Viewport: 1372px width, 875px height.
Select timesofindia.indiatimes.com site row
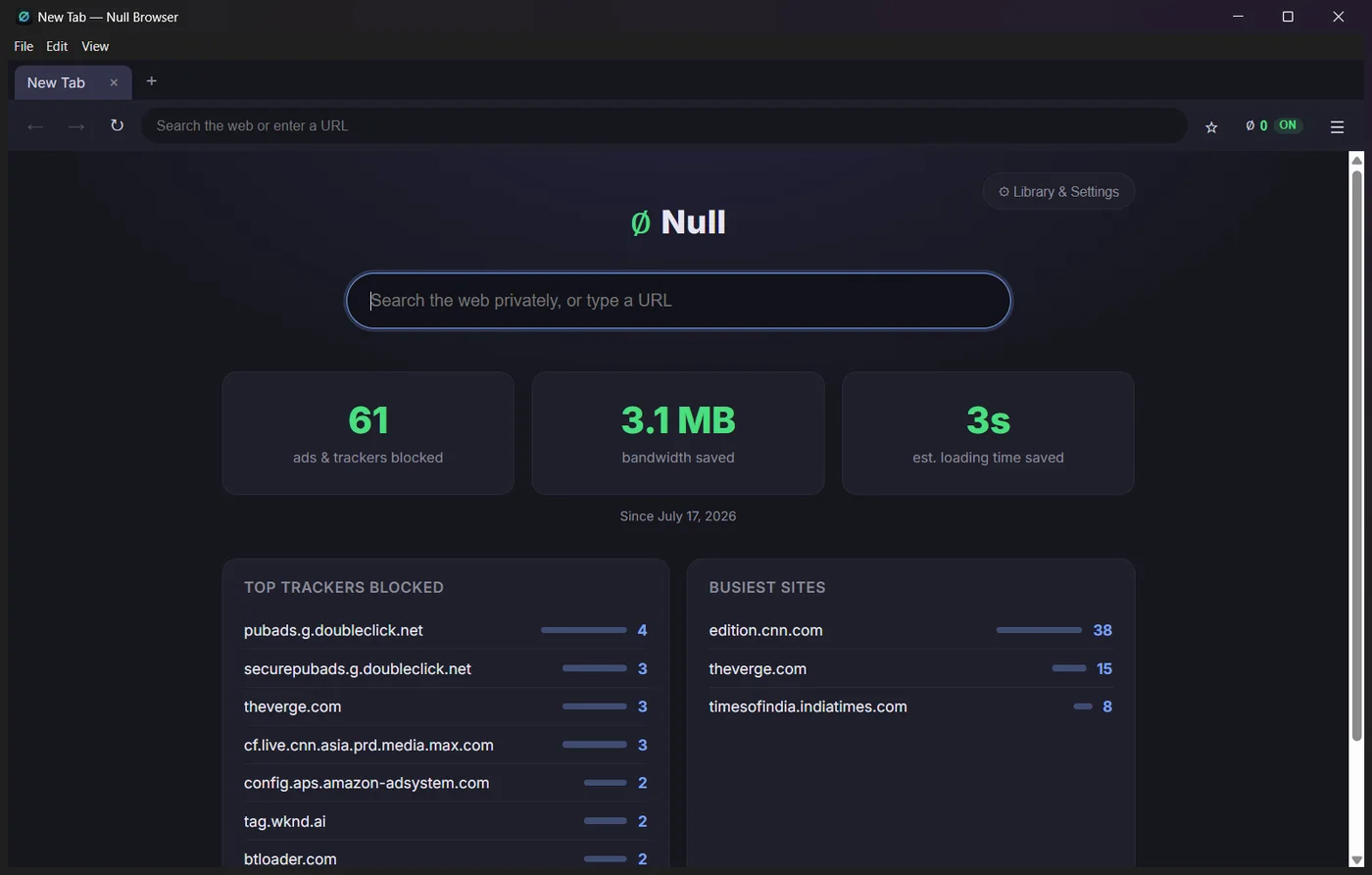(x=910, y=706)
